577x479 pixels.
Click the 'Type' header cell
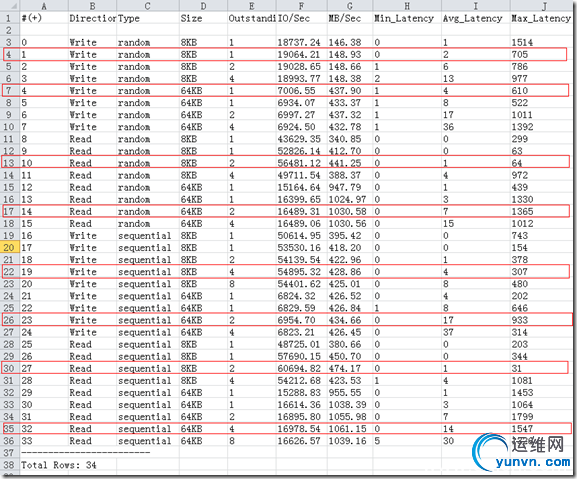click(x=148, y=18)
